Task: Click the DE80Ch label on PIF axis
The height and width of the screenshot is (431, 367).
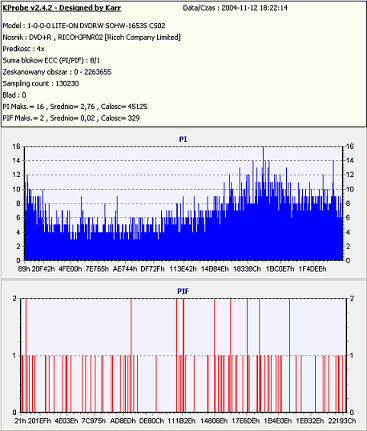Action: click(x=152, y=421)
